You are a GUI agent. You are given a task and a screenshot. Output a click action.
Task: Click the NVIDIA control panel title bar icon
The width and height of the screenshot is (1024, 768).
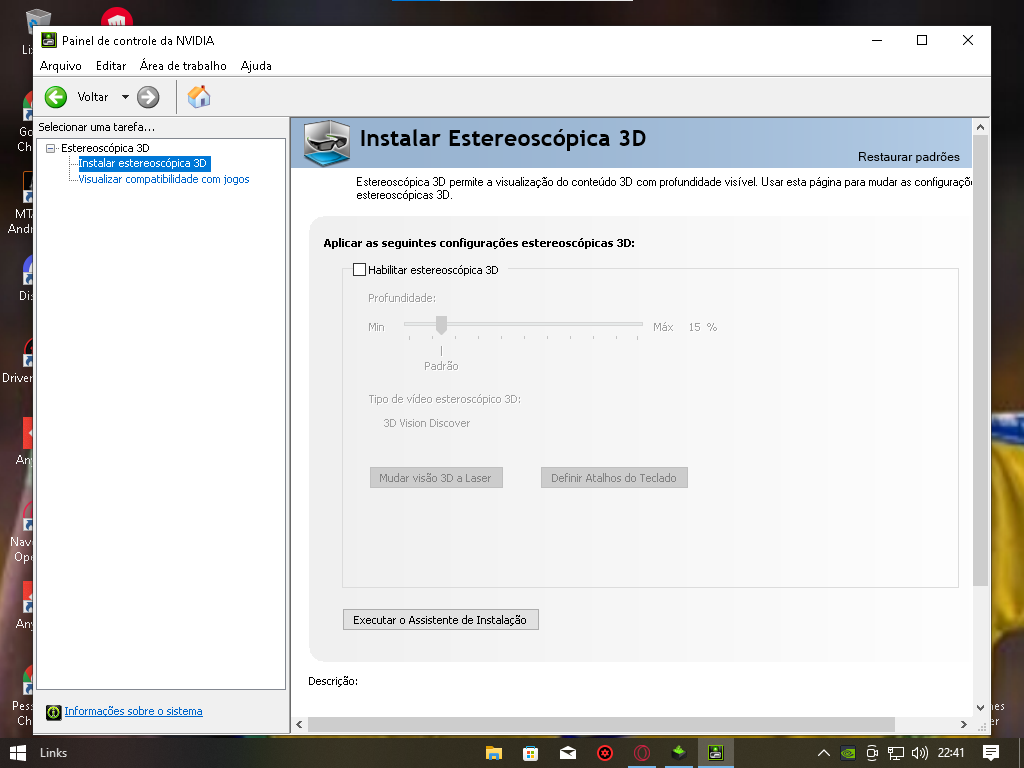click(x=49, y=40)
